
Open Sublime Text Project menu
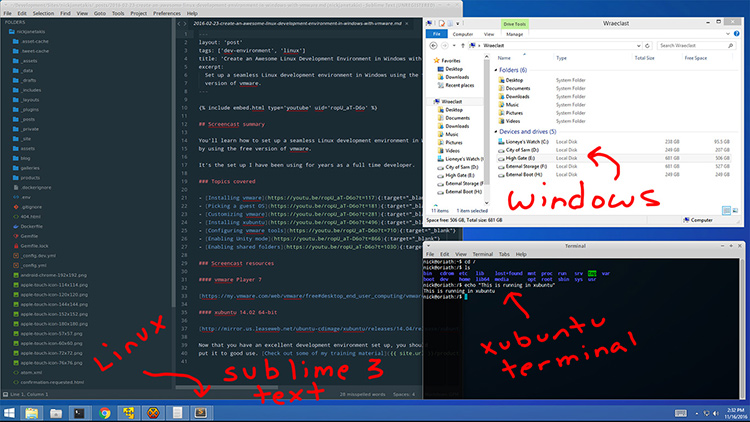[139, 13]
